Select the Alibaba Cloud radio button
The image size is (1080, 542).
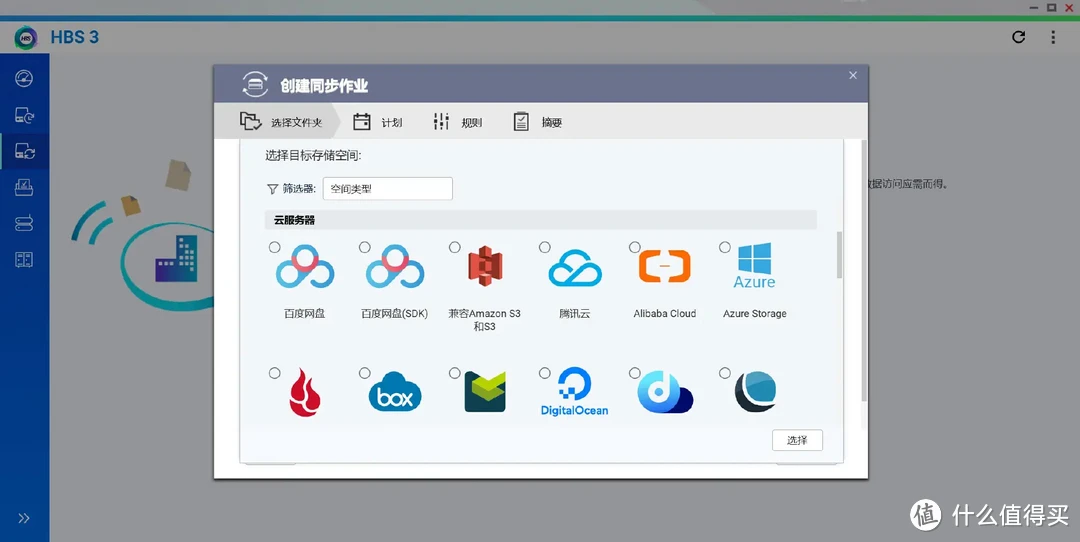635,247
